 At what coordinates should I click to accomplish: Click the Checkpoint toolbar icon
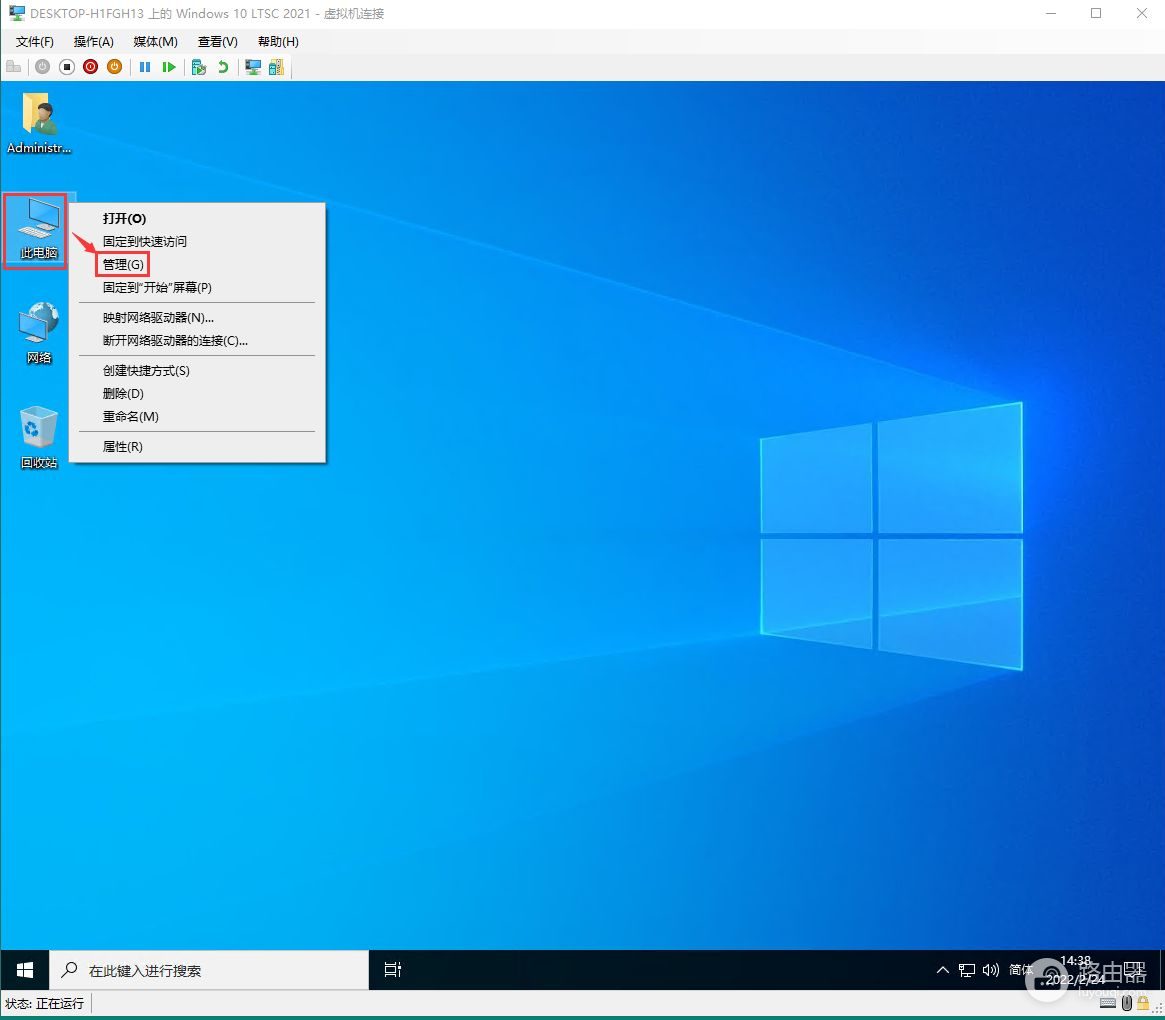[199, 67]
